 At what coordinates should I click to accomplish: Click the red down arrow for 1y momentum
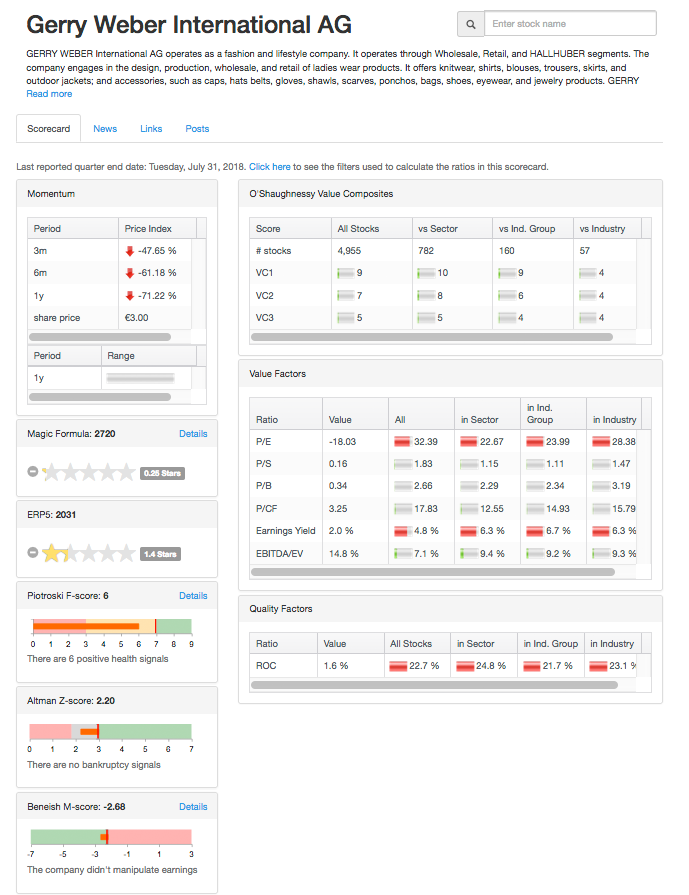pos(129,295)
